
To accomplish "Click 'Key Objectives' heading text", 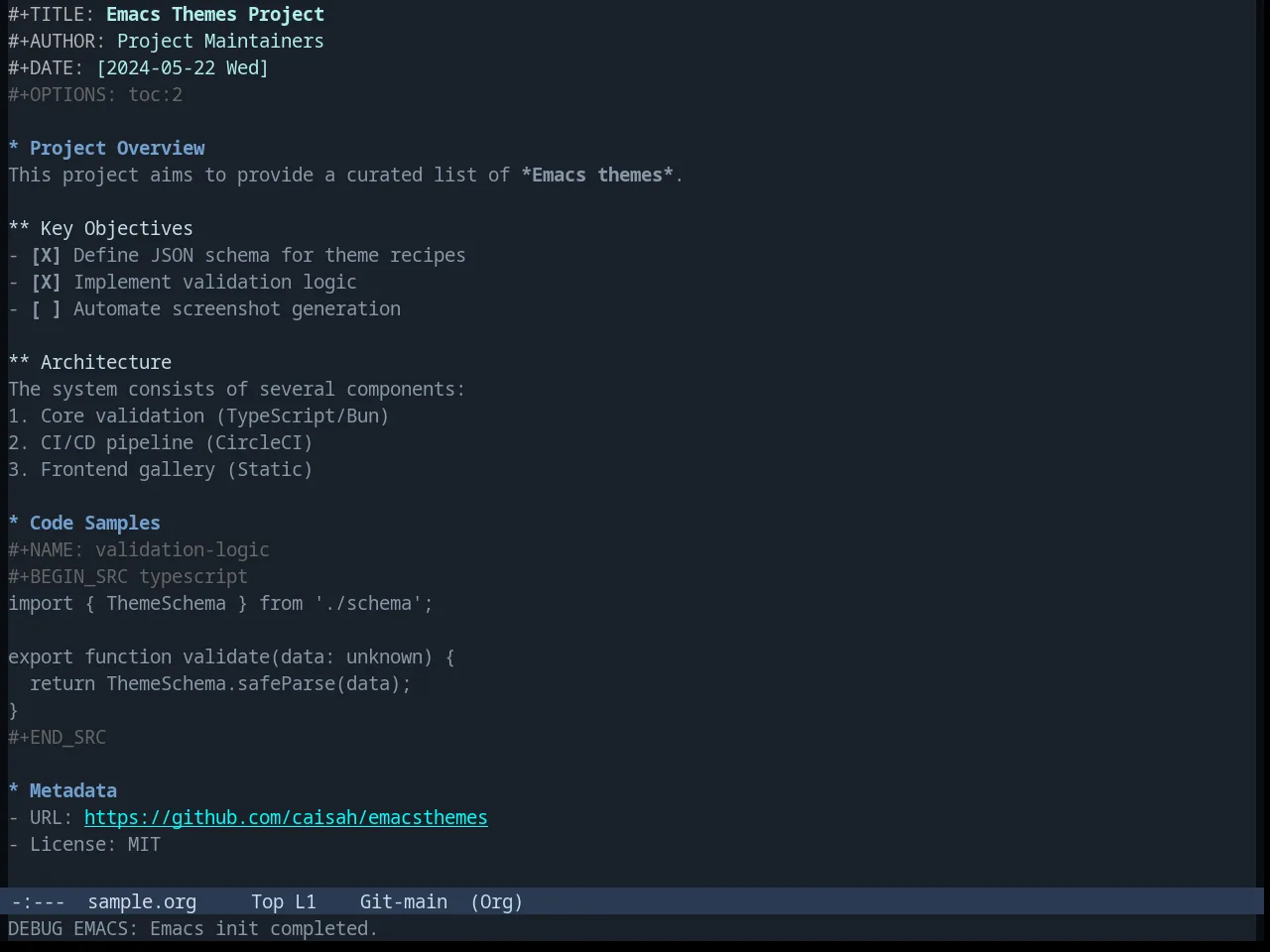I will pos(117,229).
